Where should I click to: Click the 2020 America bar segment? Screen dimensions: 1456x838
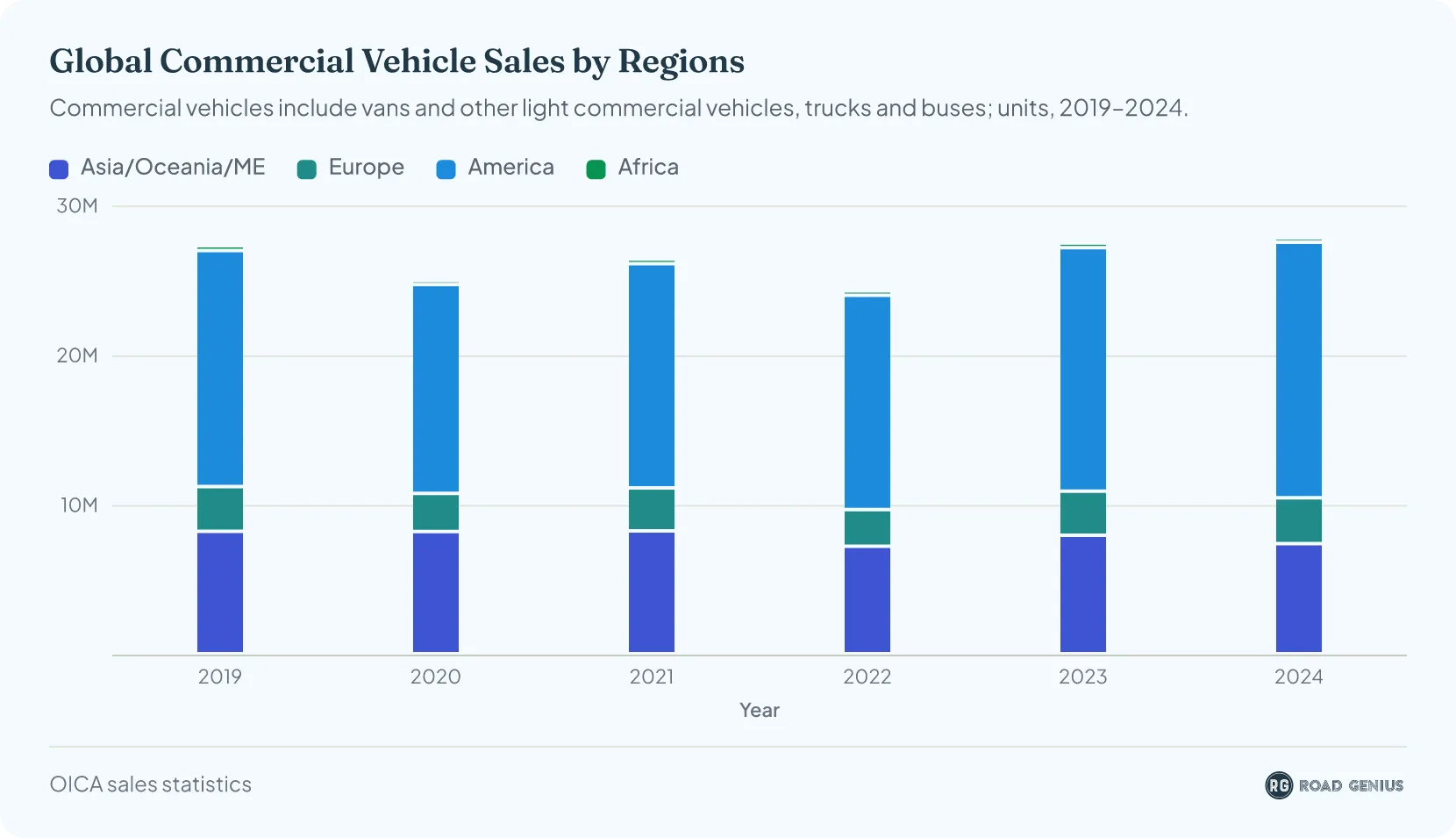click(x=436, y=389)
